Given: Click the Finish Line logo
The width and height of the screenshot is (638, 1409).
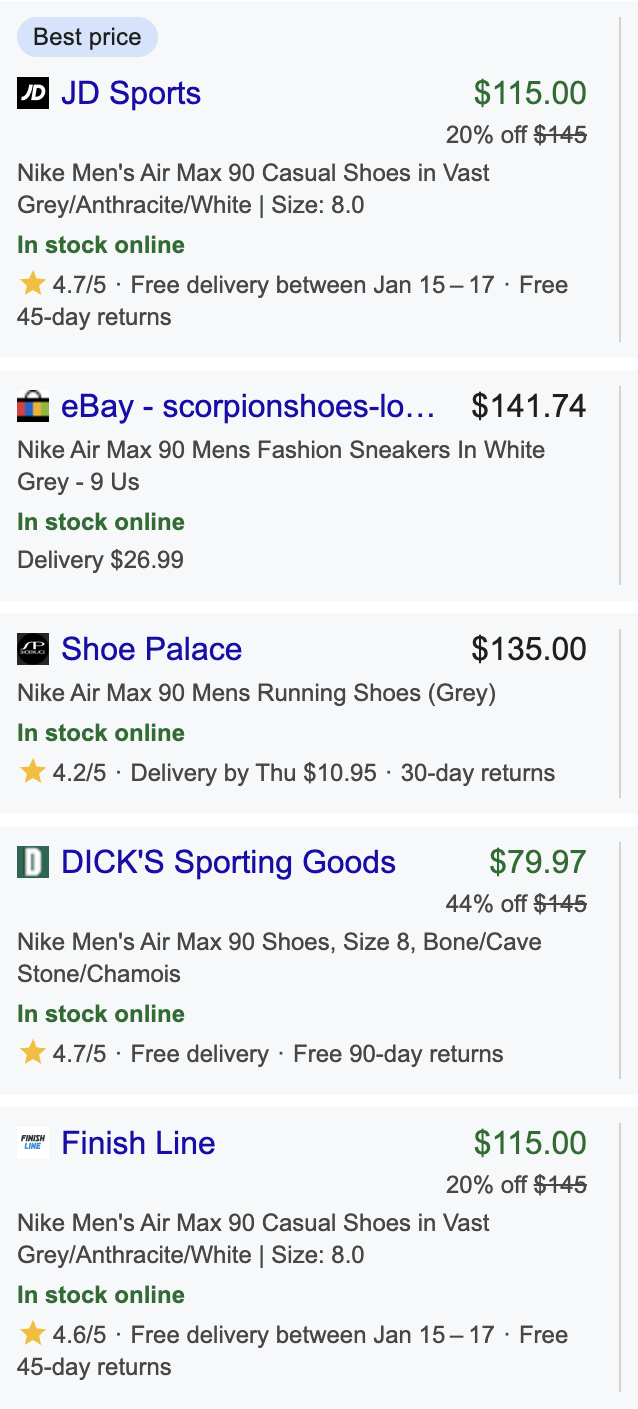Looking at the screenshot, I should pyautogui.click(x=31, y=1142).
